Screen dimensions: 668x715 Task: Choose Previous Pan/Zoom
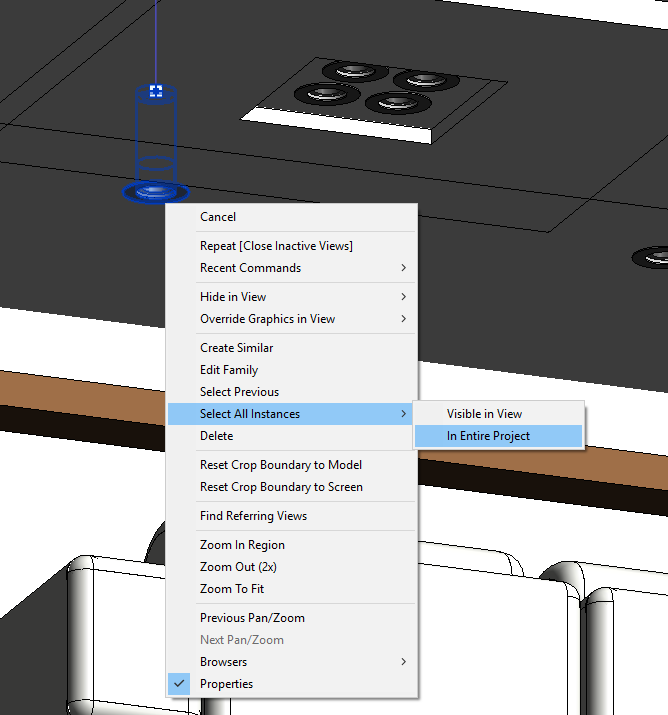point(292,618)
